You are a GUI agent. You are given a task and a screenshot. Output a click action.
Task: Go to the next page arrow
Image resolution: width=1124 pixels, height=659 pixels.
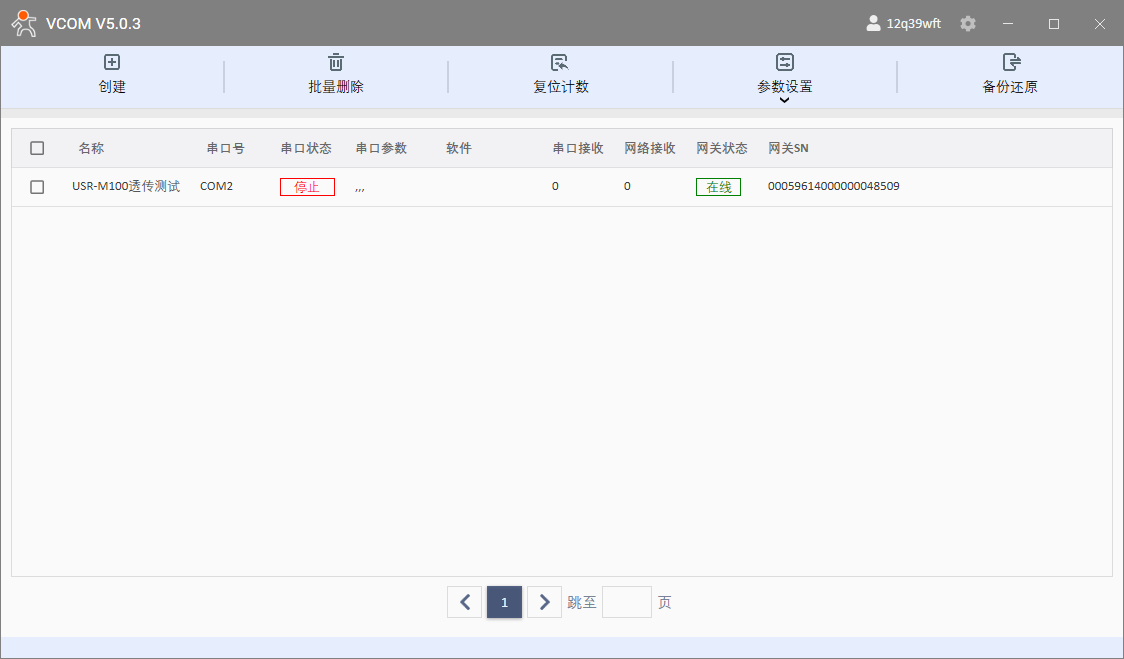coord(544,602)
